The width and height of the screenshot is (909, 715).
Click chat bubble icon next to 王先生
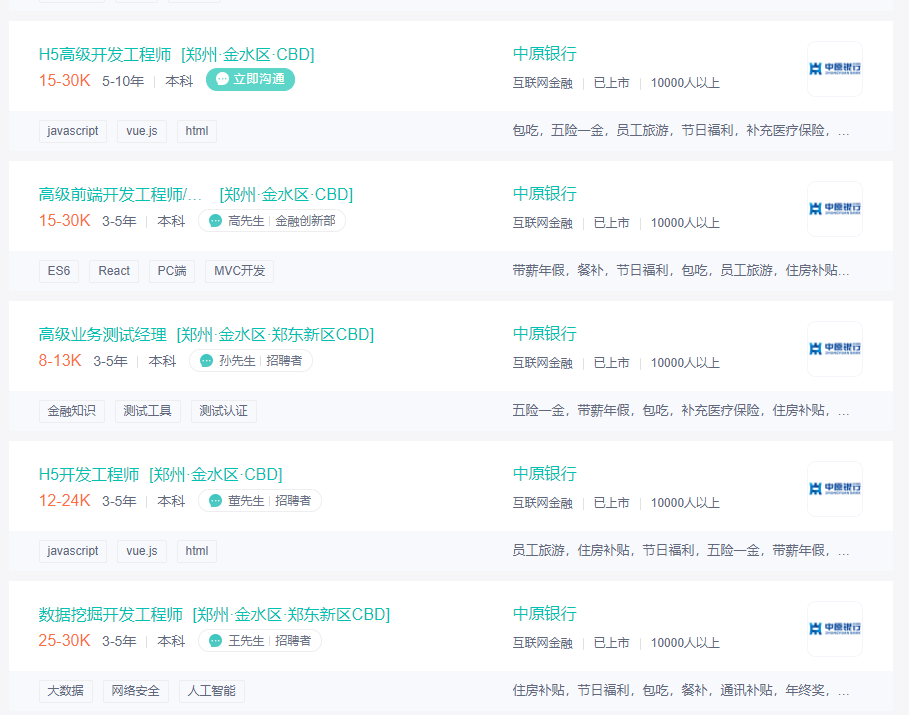[x=215, y=641]
